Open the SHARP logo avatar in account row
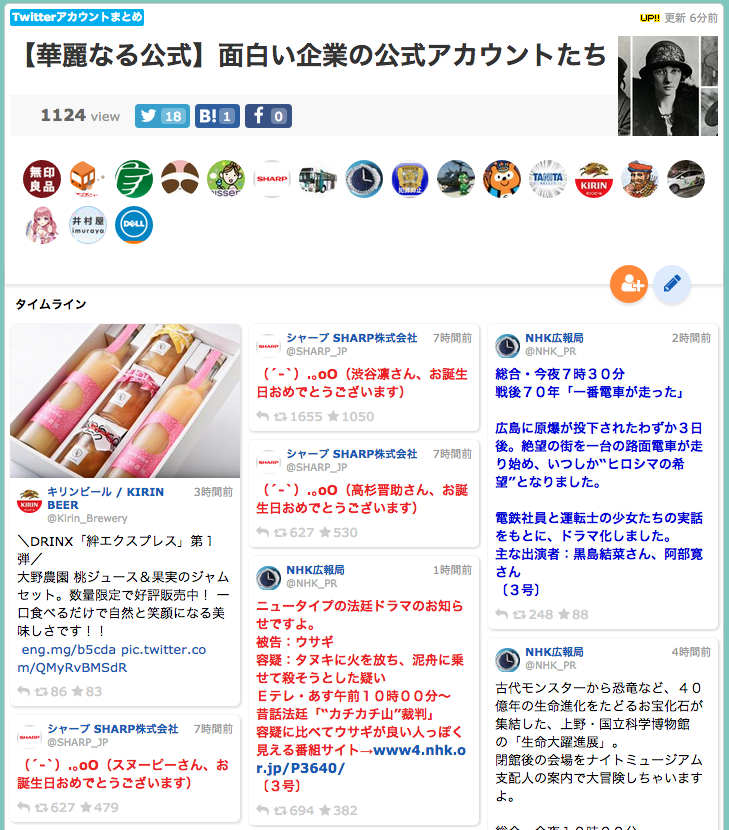Screen dimensions: 729x830 (x=272, y=179)
